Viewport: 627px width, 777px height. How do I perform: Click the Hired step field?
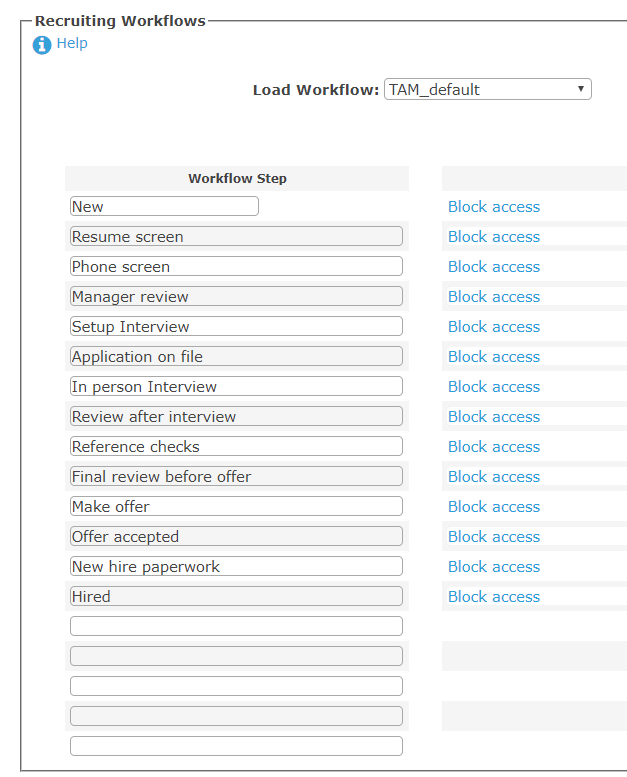click(x=236, y=596)
